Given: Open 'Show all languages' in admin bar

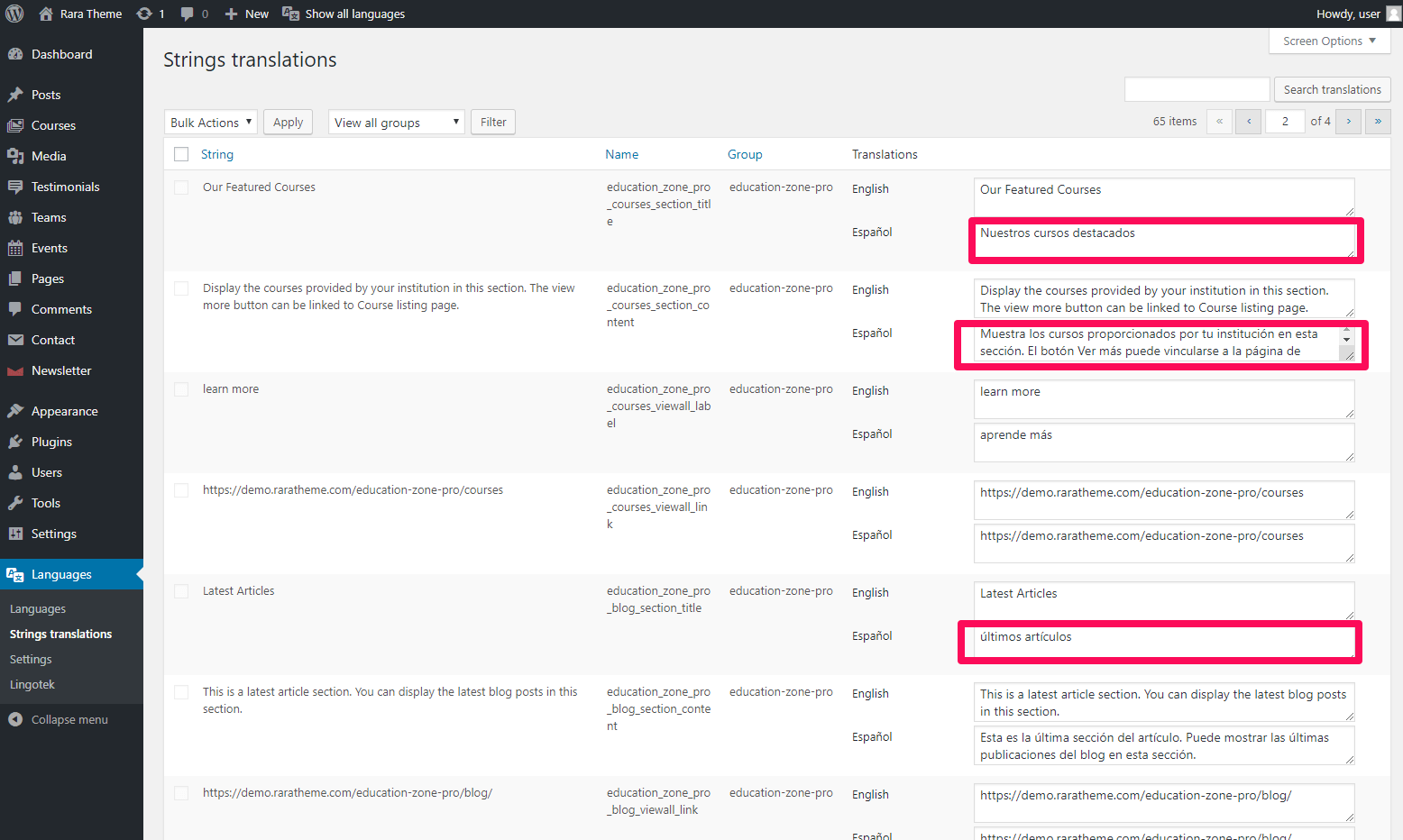Looking at the screenshot, I should 344,14.
